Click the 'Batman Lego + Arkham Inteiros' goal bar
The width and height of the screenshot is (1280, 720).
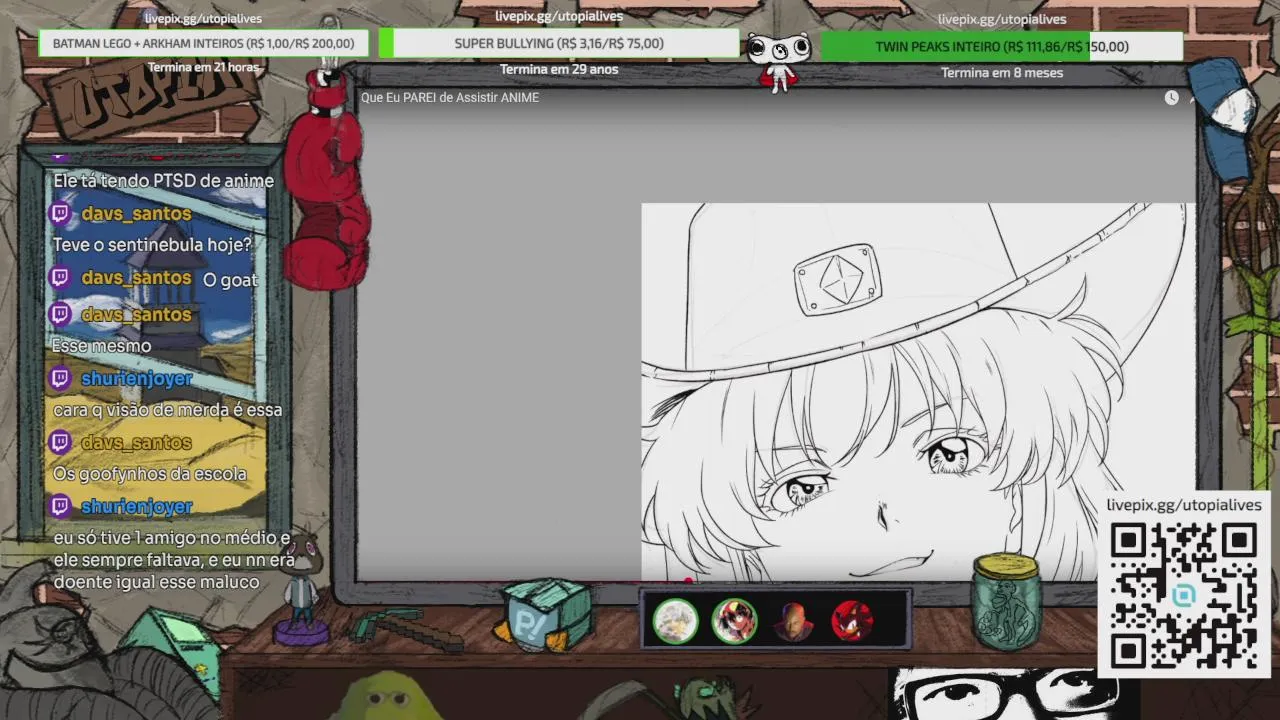[x=203, y=43]
